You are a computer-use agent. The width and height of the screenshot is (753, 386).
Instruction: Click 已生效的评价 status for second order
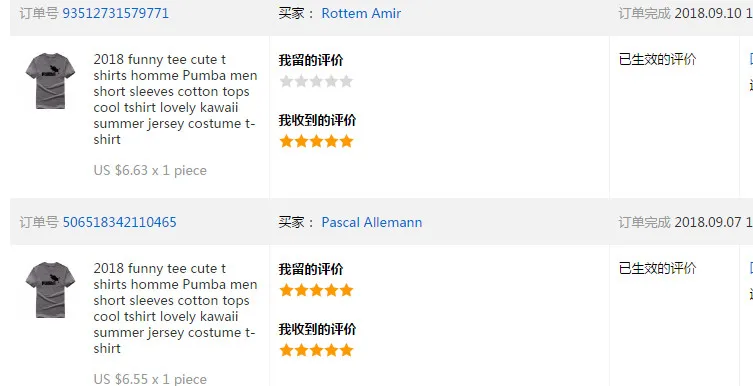click(657, 268)
